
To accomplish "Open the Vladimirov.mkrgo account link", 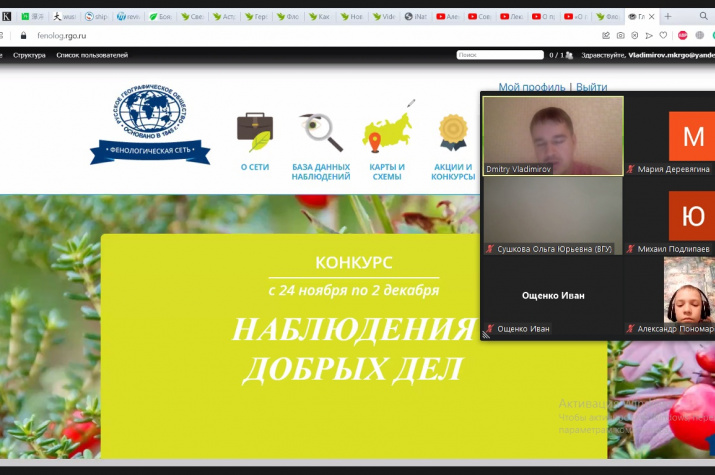I will (x=671, y=55).
